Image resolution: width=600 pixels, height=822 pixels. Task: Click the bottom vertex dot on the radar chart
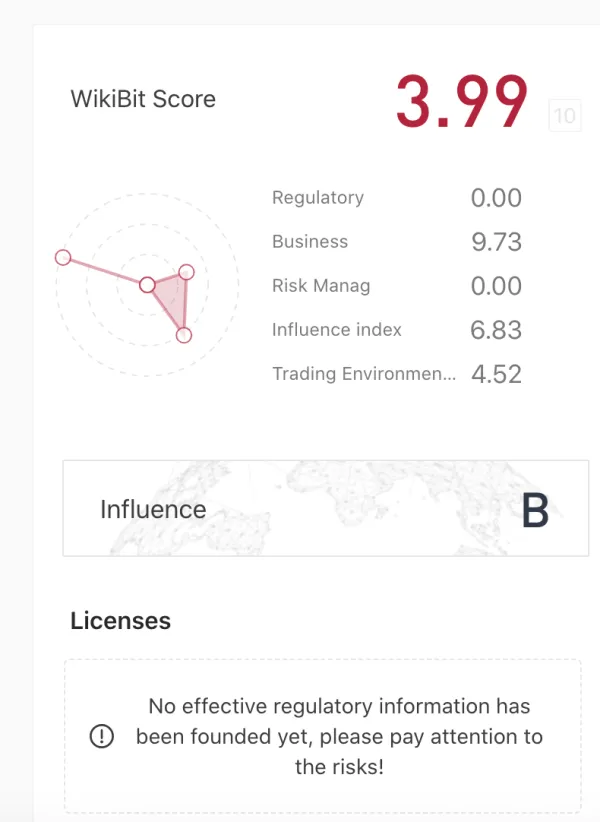[183, 334]
